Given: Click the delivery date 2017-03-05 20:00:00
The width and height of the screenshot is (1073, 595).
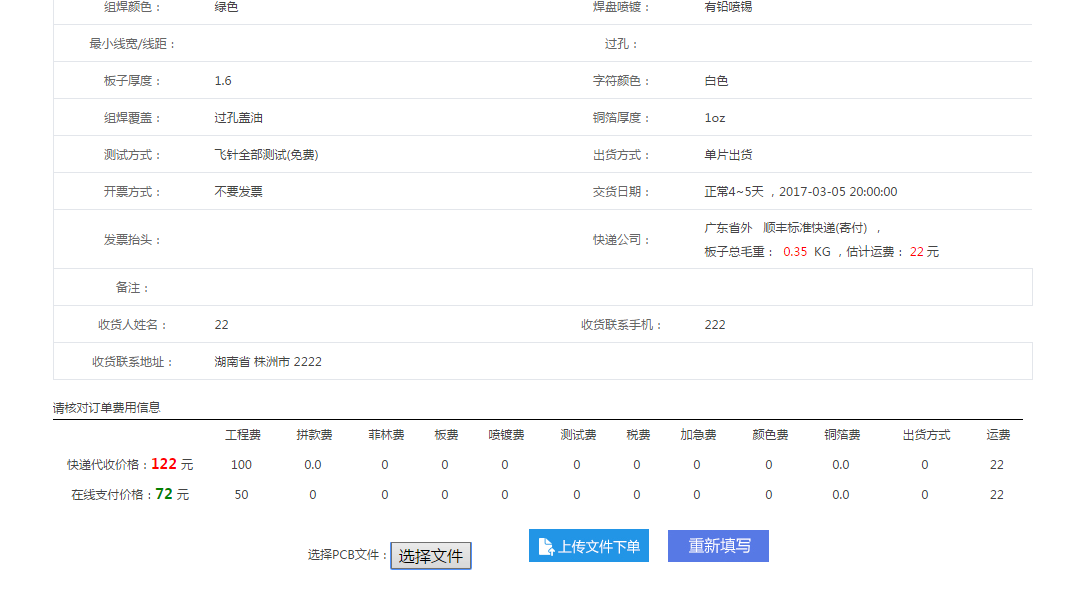Looking at the screenshot, I should click(838, 192).
